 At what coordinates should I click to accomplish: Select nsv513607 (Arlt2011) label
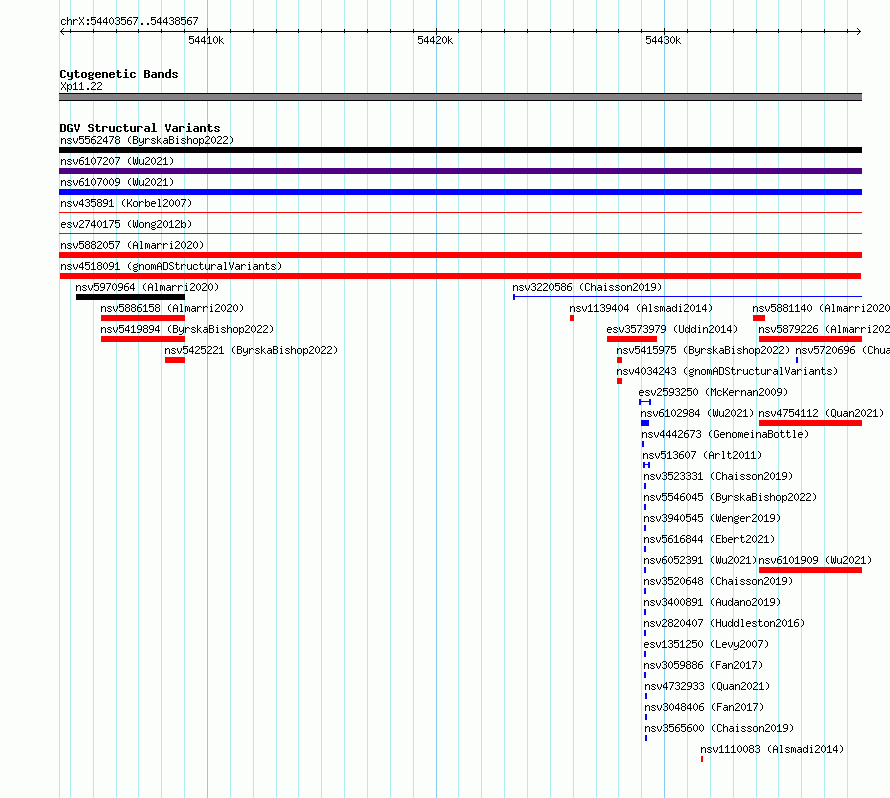click(702, 455)
